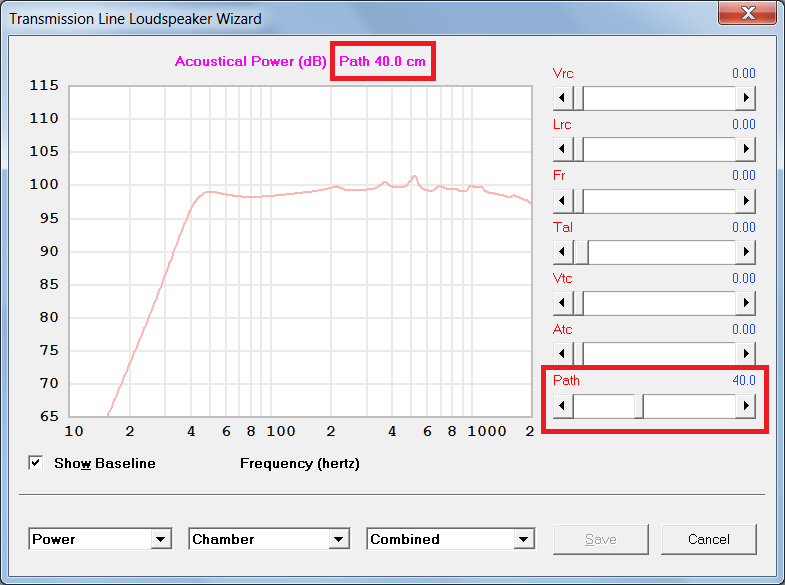Decrease Path with the left arrow
Viewport: 785px width, 585px height.
563,406
